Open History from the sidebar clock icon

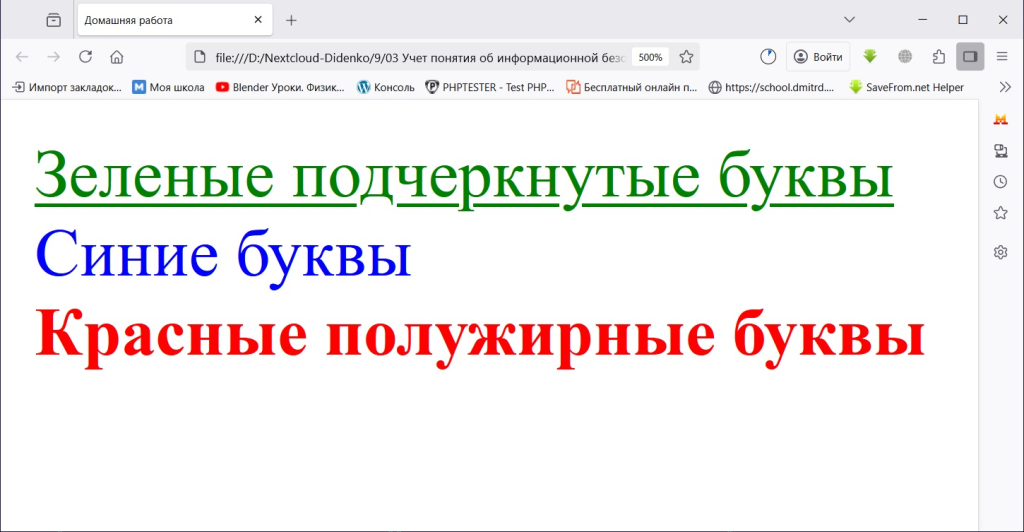[x=1000, y=182]
